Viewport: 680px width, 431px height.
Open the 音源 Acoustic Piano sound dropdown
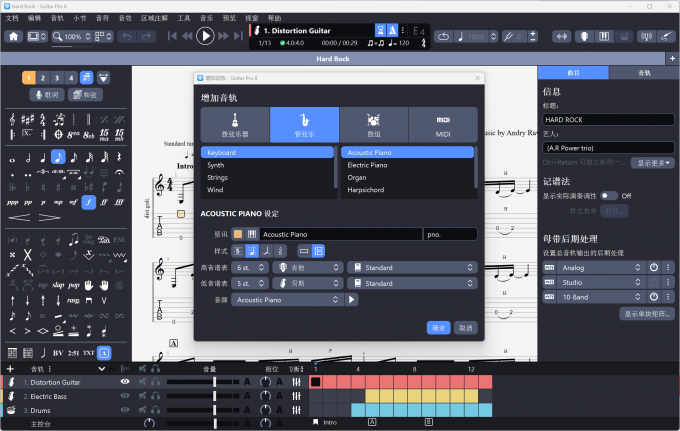pyautogui.click(x=288, y=299)
